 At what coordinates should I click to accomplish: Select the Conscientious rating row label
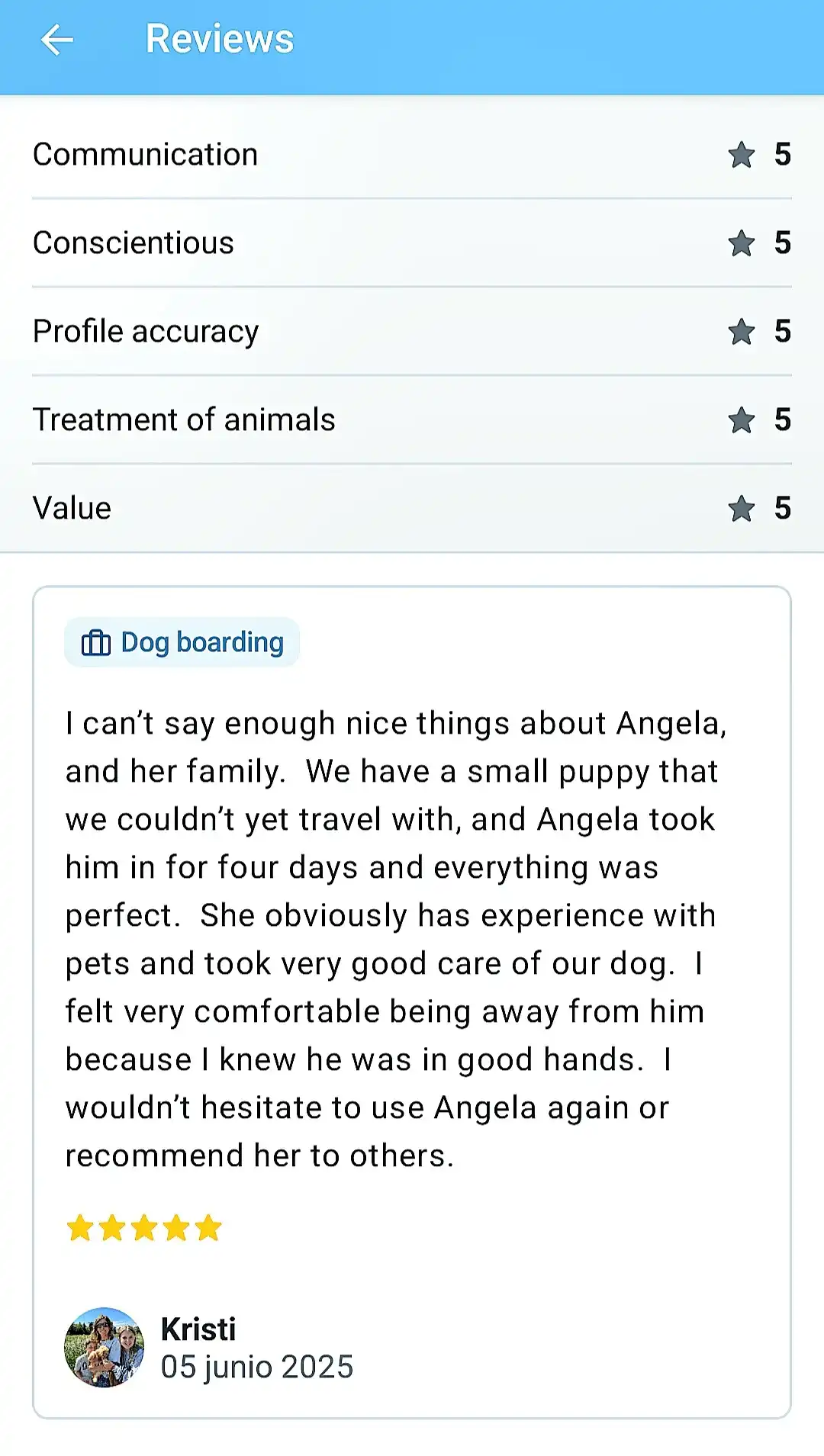[134, 243]
